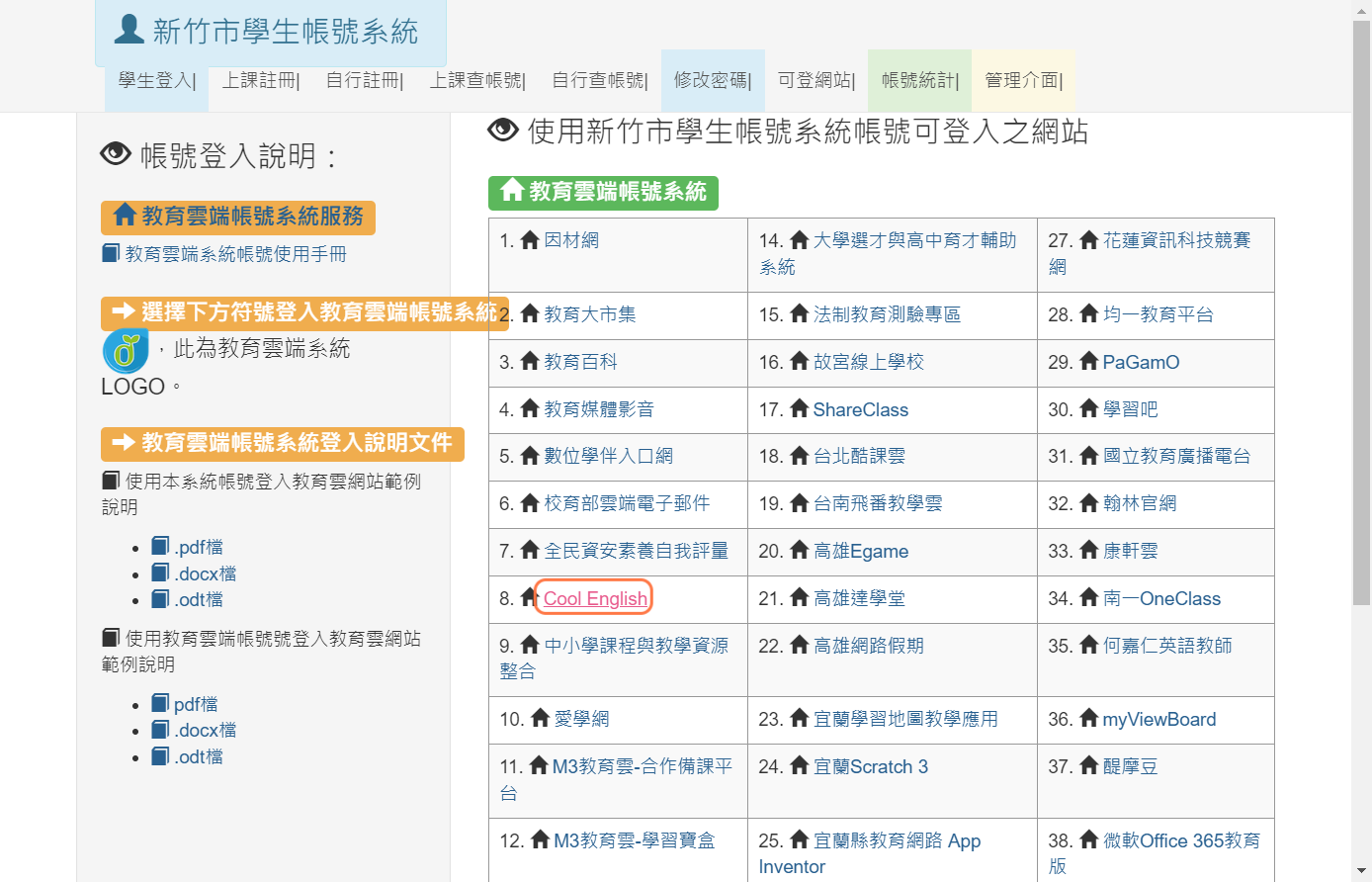Click 教育雲端帳號系統登入說明文件 orange button
This screenshot has width=1372, height=882.
[x=283, y=443]
